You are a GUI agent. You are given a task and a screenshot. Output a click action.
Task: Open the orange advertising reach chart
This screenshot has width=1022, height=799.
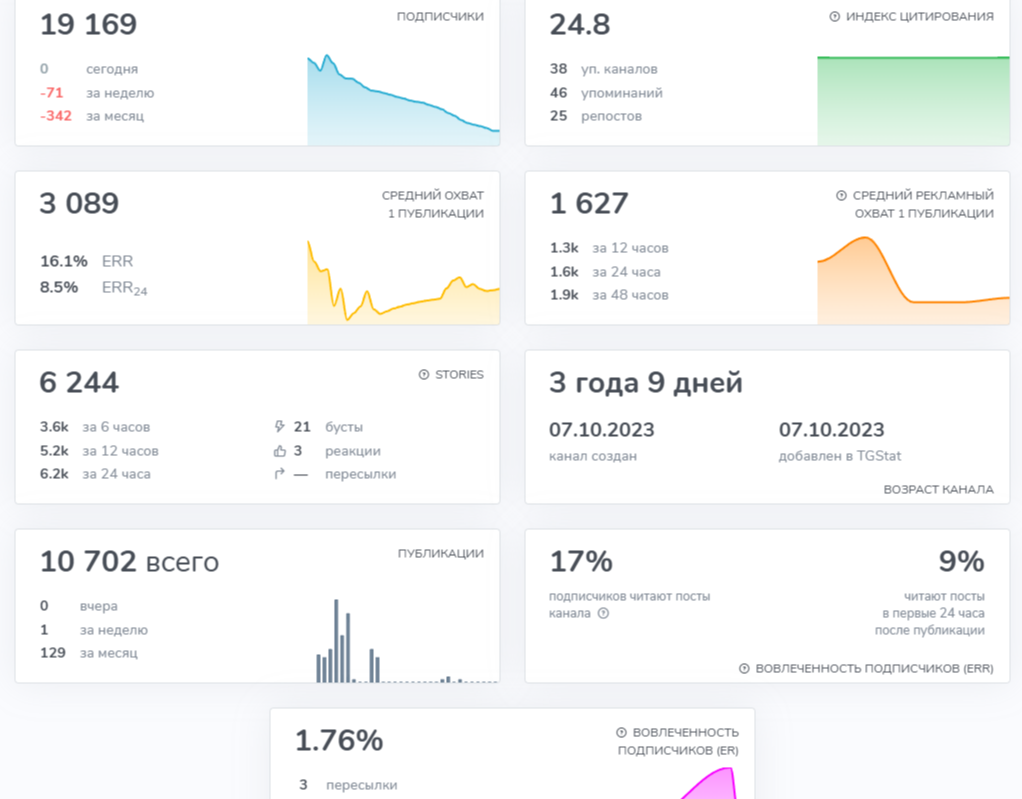point(913,280)
